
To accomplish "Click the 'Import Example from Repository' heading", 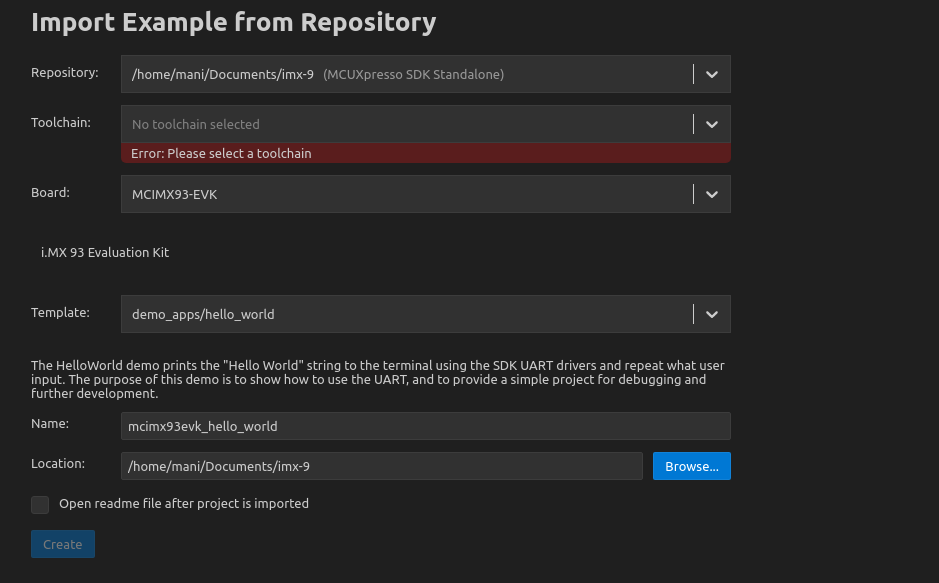I will coord(233,22).
